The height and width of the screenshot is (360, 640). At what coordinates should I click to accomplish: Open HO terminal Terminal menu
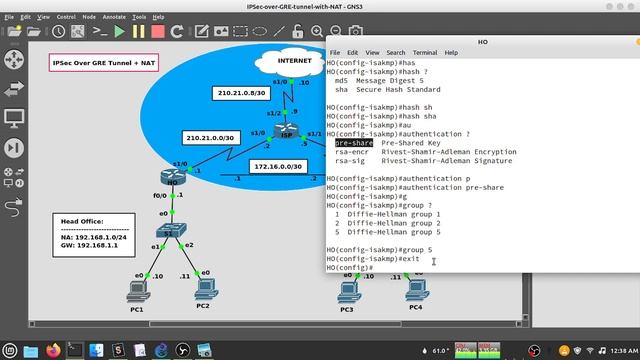tap(425, 53)
